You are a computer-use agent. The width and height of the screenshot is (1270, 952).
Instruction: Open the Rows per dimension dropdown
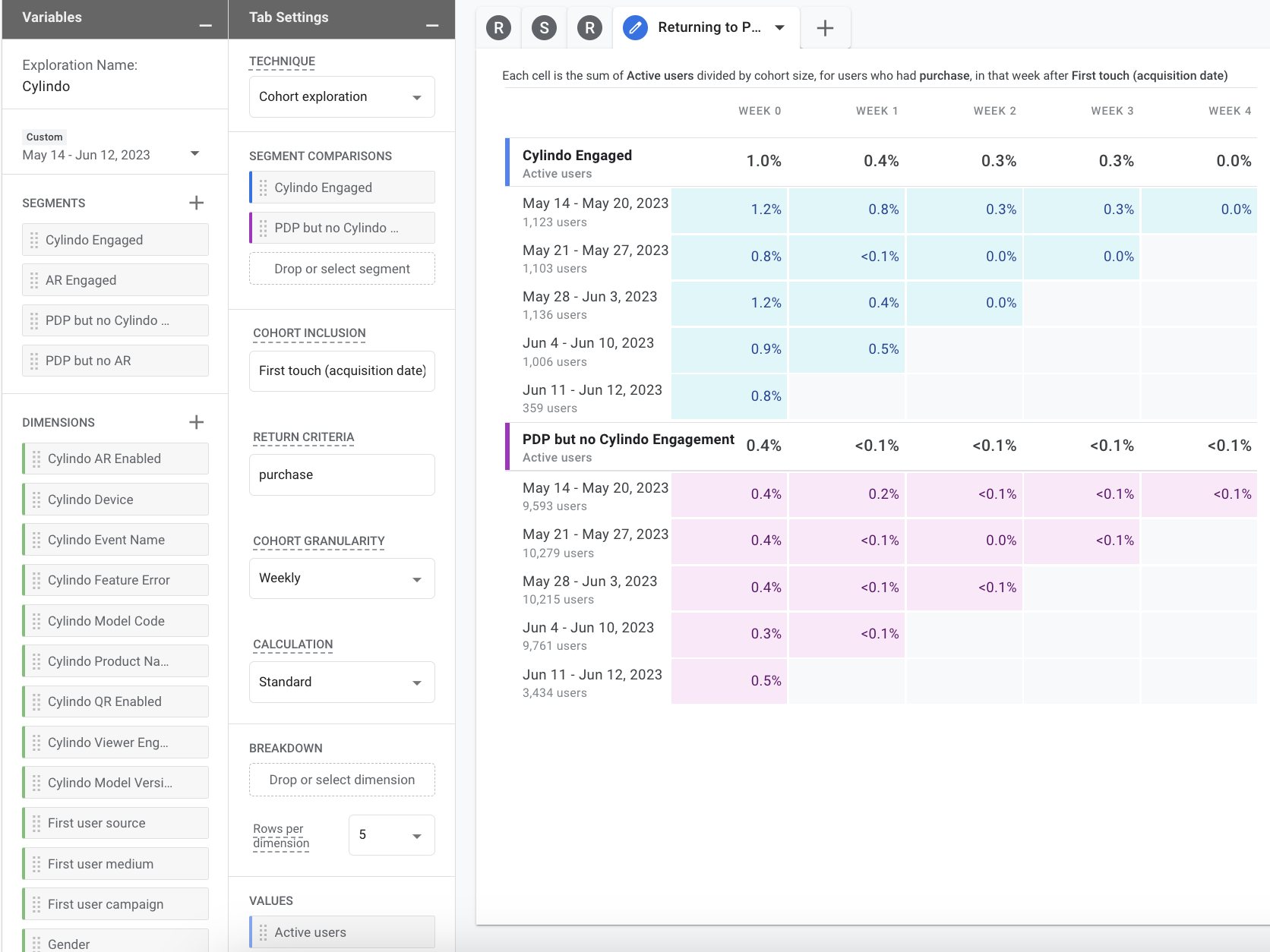[x=391, y=835]
